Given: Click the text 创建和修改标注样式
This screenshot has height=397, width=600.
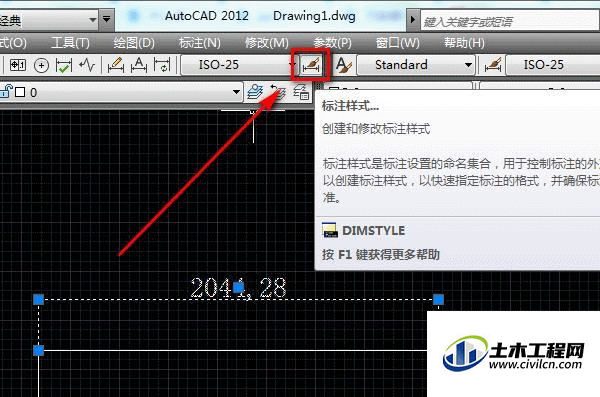Looking at the screenshot, I should click(x=376, y=129).
